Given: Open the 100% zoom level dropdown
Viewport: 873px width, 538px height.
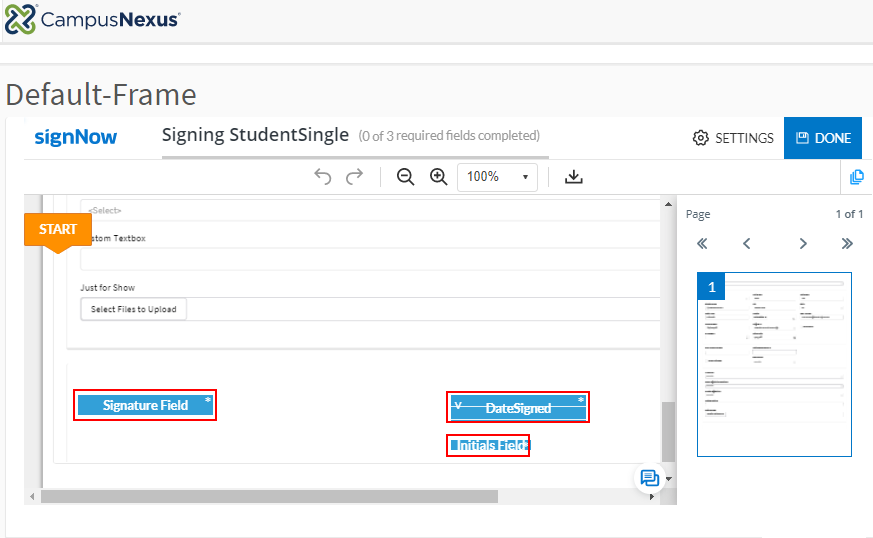Looking at the screenshot, I should click(x=496, y=177).
